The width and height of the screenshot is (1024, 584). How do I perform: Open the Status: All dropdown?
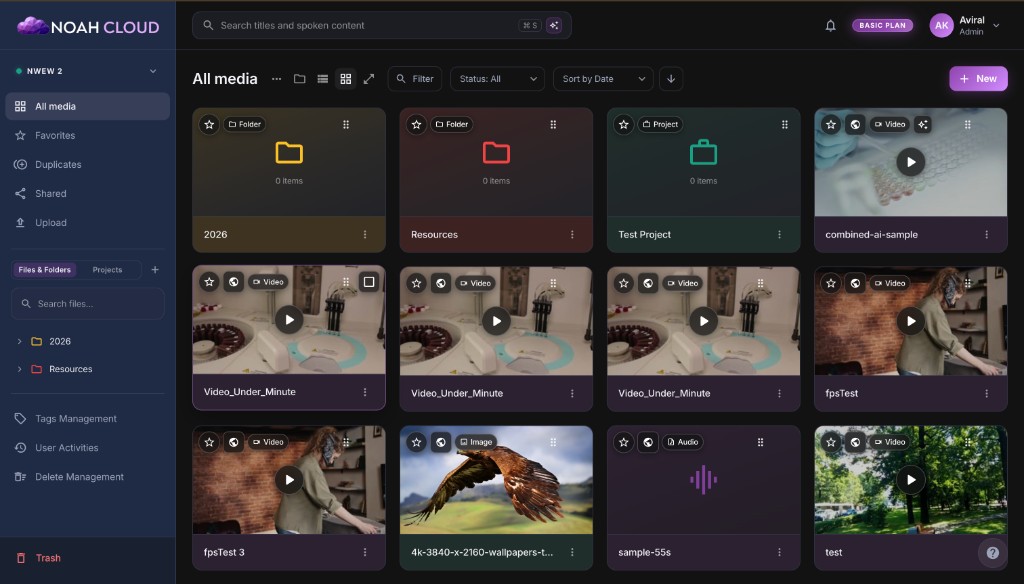pyautogui.click(x=497, y=79)
